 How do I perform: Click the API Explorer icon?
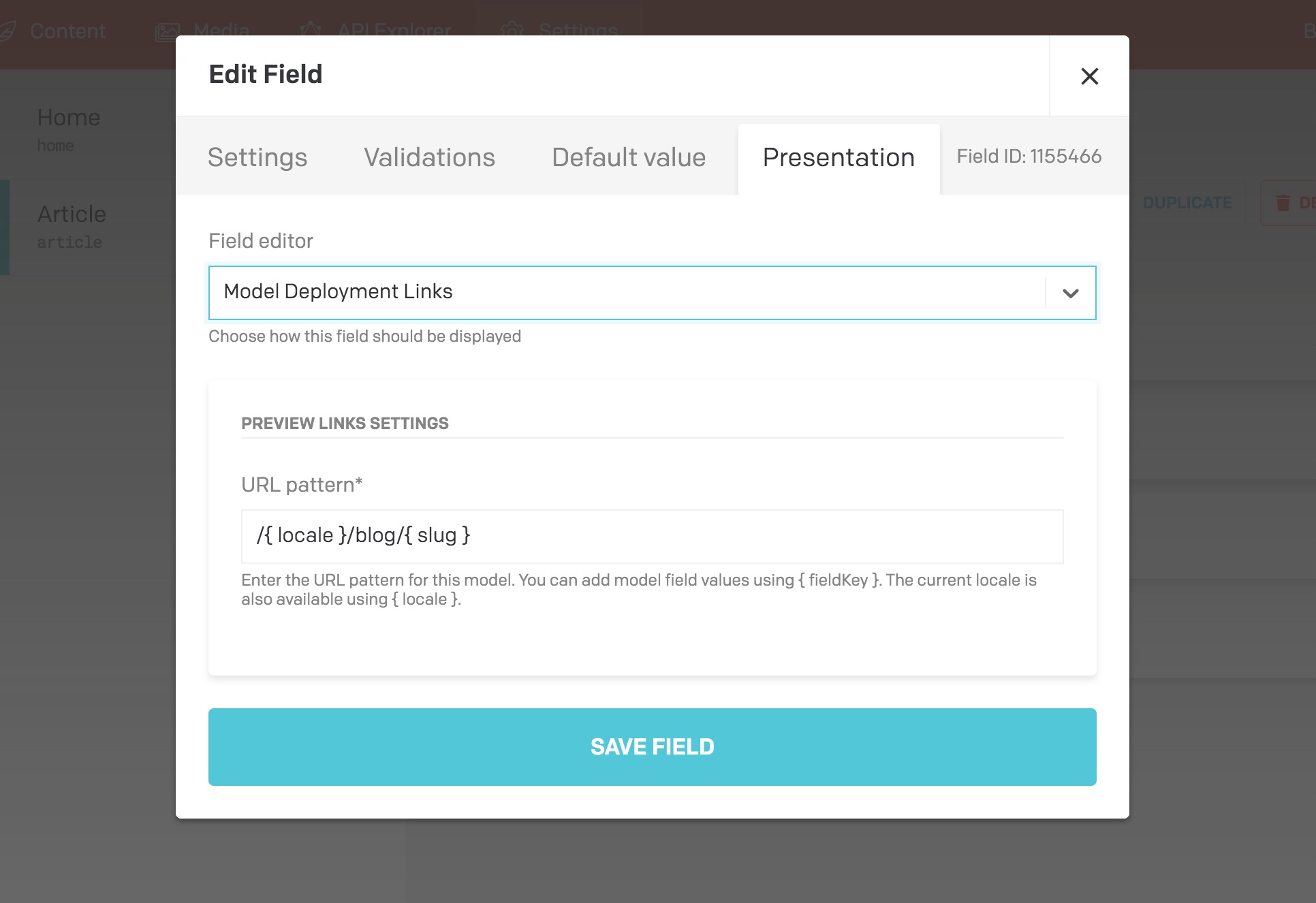311,30
